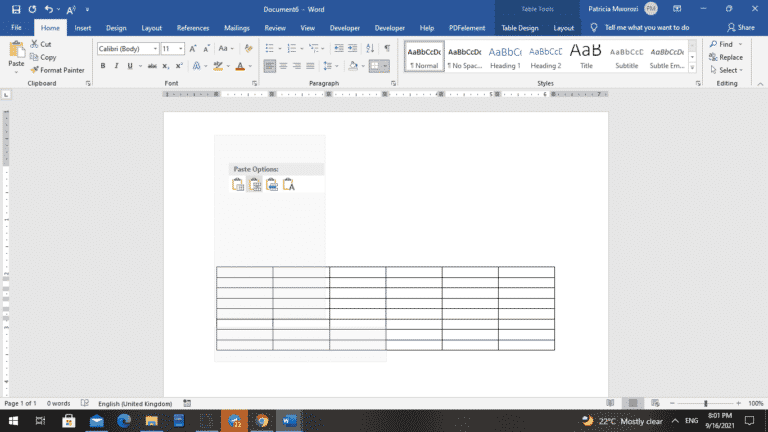Justify paragraph text
Image resolution: width=768 pixels, height=432 pixels.
point(310,66)
